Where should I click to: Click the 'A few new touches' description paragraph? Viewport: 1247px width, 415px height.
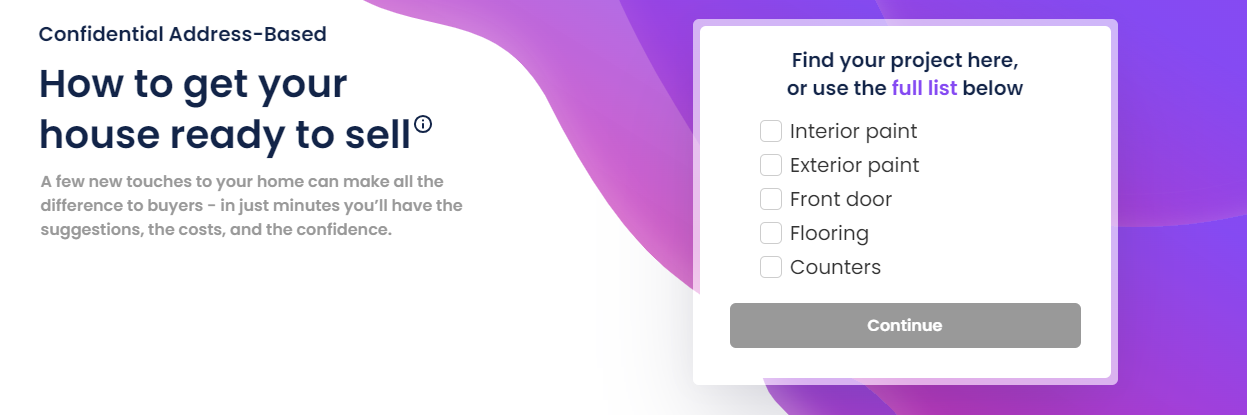point(251,205)
